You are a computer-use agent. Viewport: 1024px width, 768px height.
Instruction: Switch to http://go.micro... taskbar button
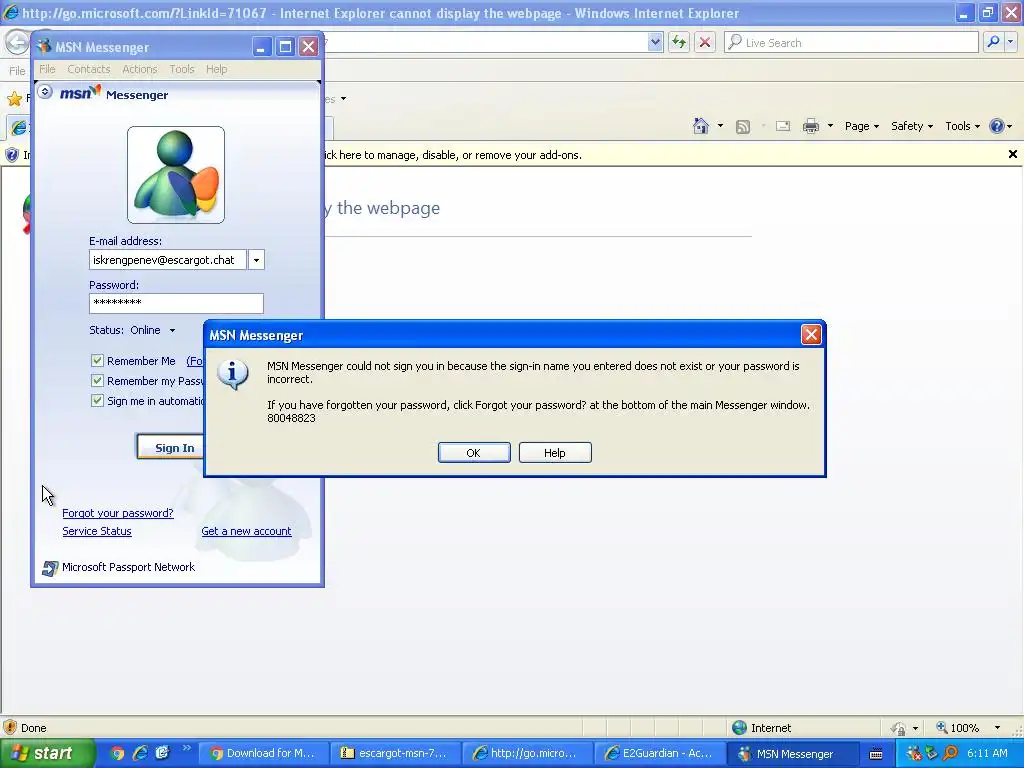pyautogui.click(x=528, y=753)
